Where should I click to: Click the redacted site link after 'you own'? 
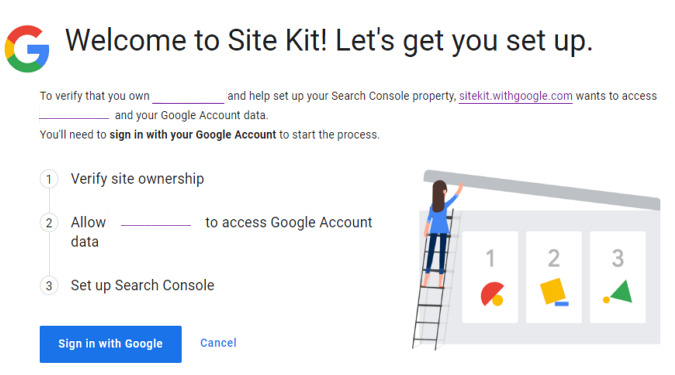[189, 96]
